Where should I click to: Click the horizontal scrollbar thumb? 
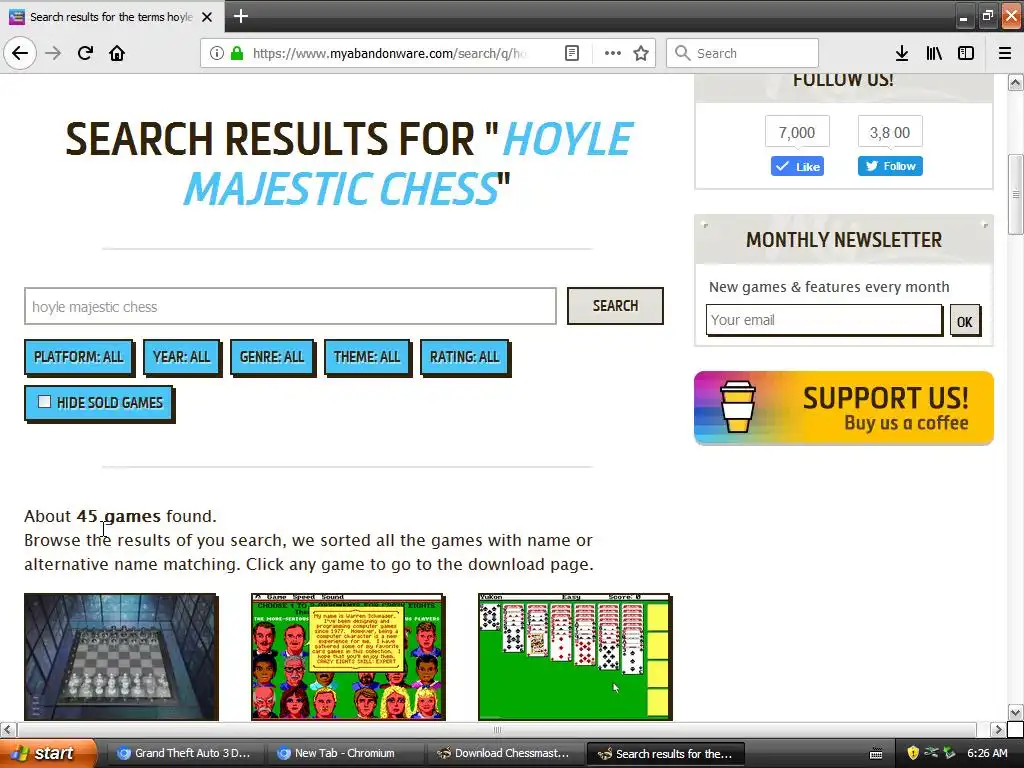pyautogui.click(x=497, y=729)
